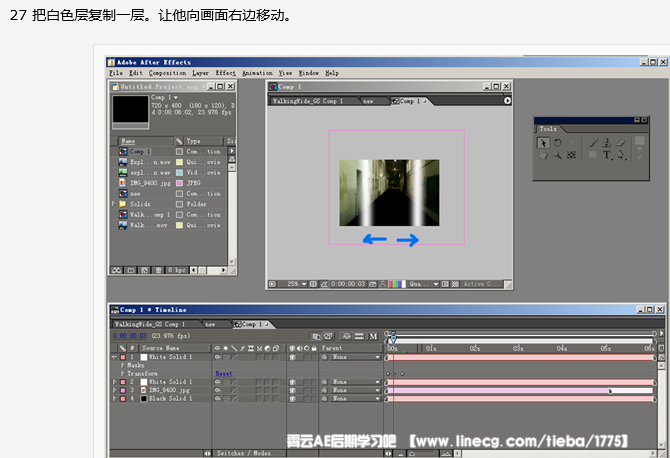Open the Animation menu

coord(257,73)
